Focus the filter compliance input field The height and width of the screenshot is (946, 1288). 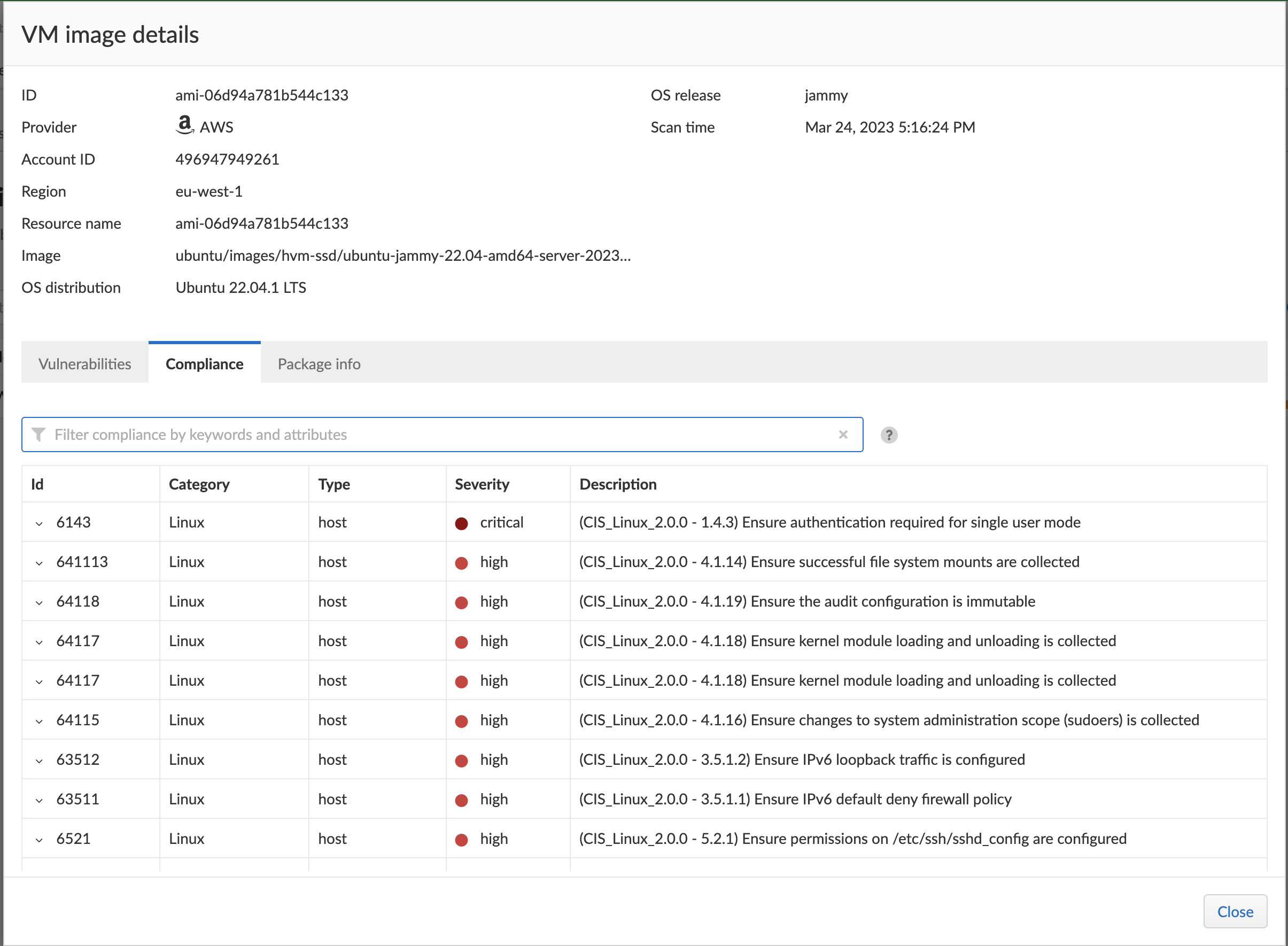coord(442,435)
